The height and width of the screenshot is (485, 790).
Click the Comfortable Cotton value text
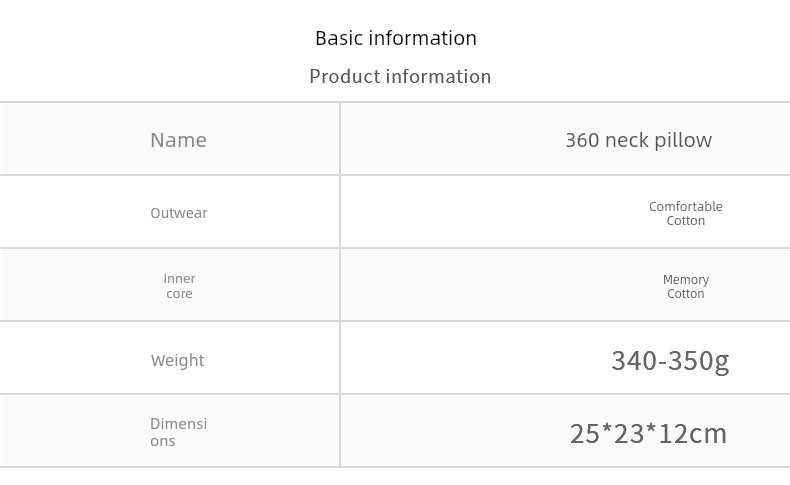click(686, 214)
